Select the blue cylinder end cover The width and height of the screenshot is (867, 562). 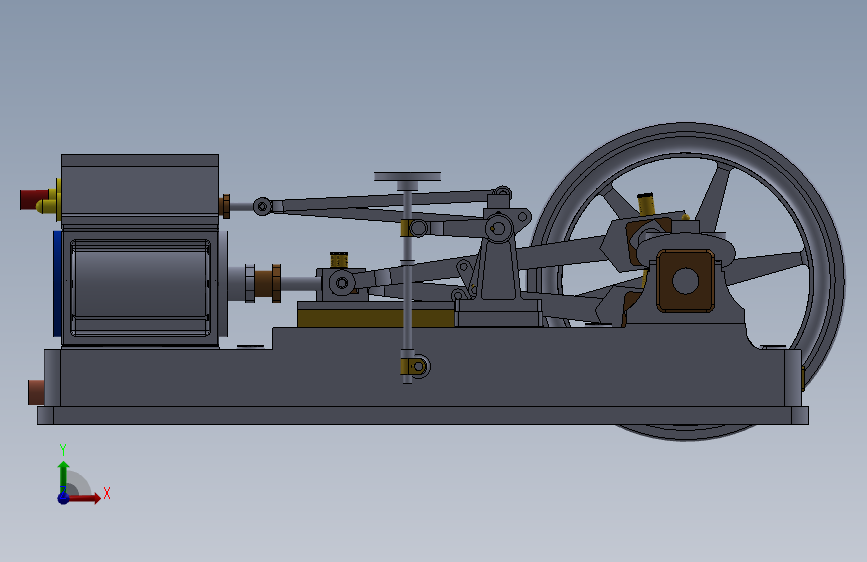point(57,284)
